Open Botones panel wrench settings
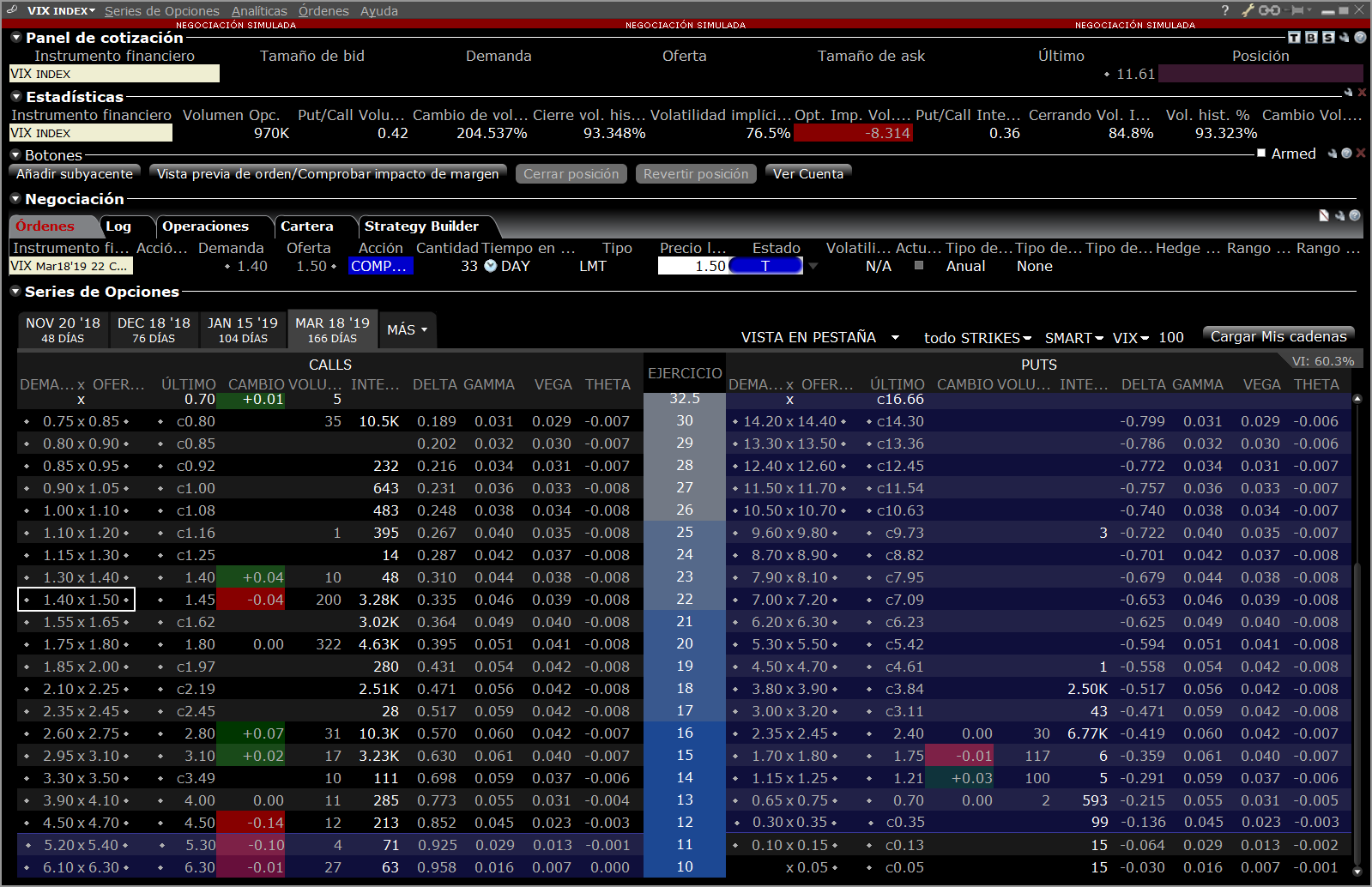This screenshot has width=1372, height=887. click(x=1333, y=154)
